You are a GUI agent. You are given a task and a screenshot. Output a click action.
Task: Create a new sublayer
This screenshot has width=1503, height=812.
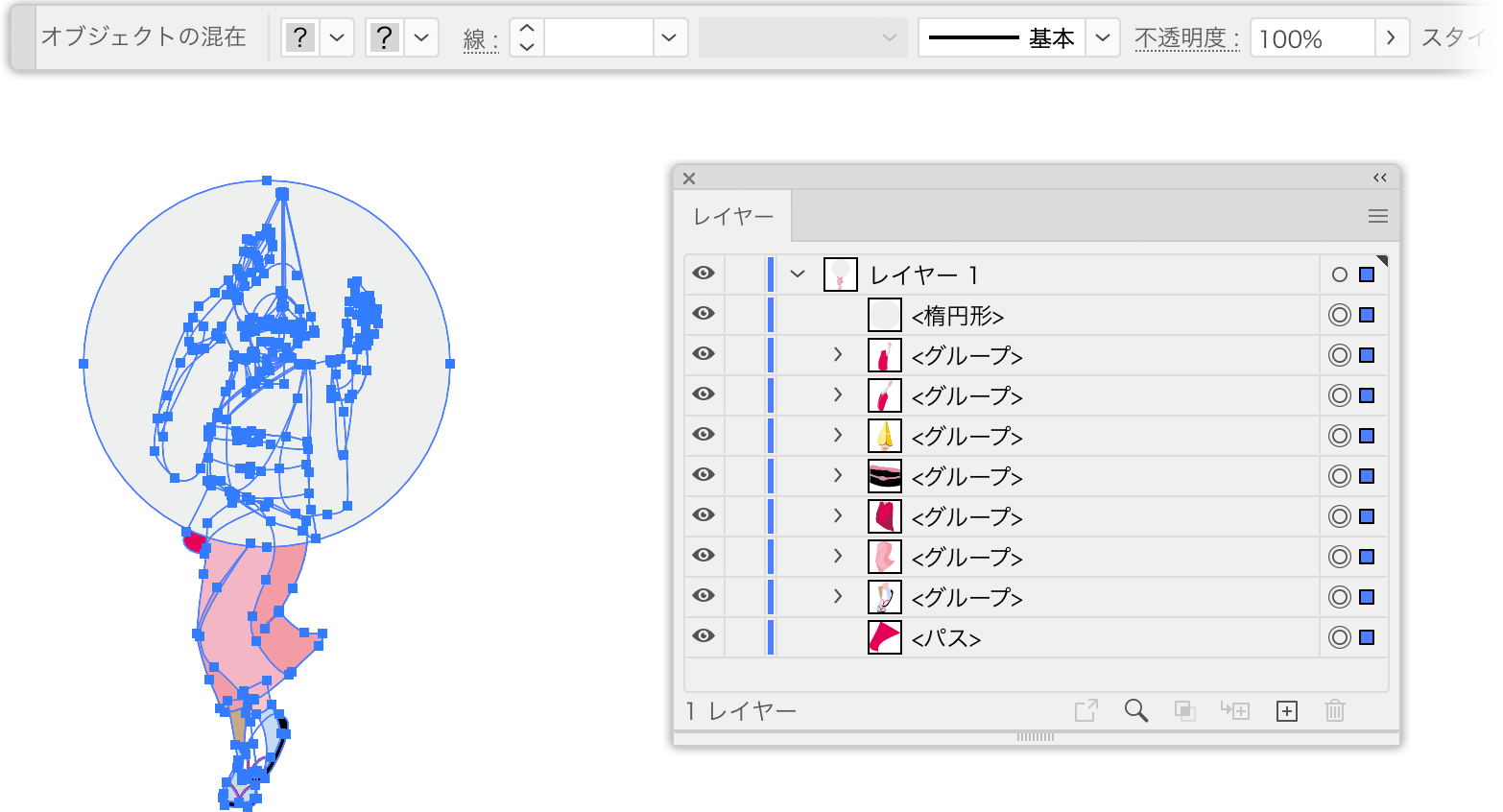[x=1234, y=710]
